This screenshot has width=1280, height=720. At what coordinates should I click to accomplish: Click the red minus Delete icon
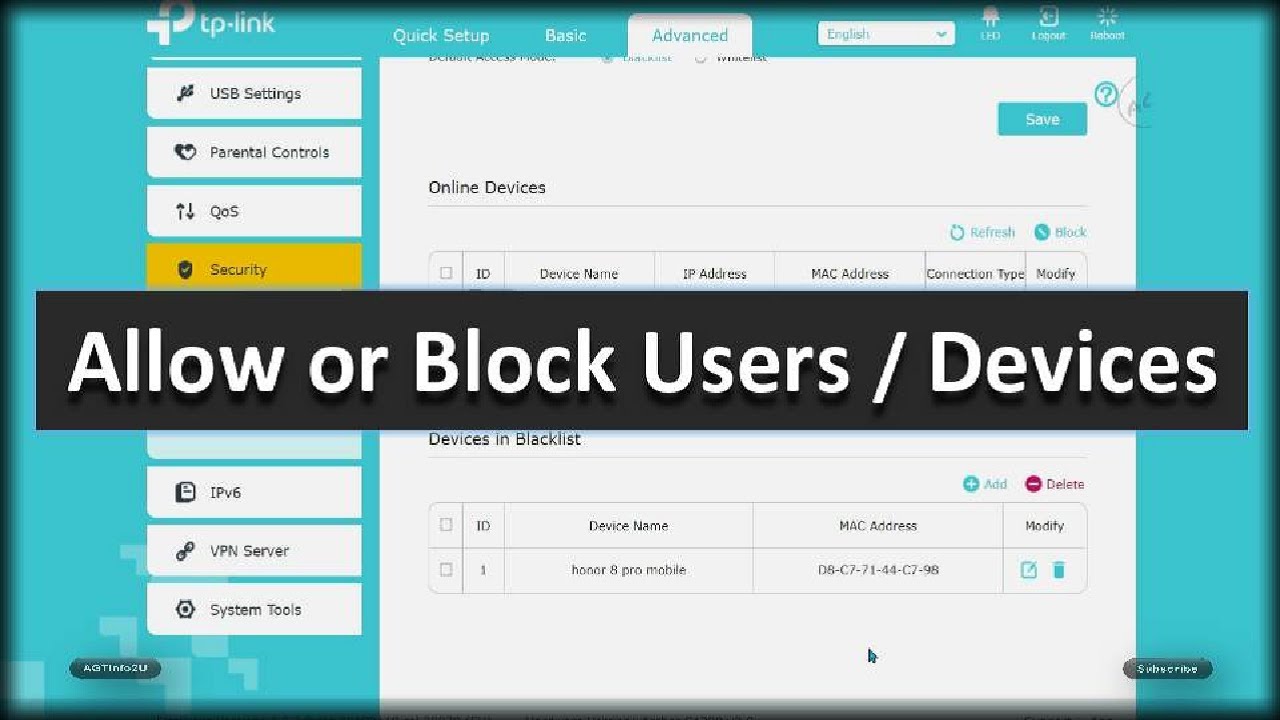coord(1034,484)
